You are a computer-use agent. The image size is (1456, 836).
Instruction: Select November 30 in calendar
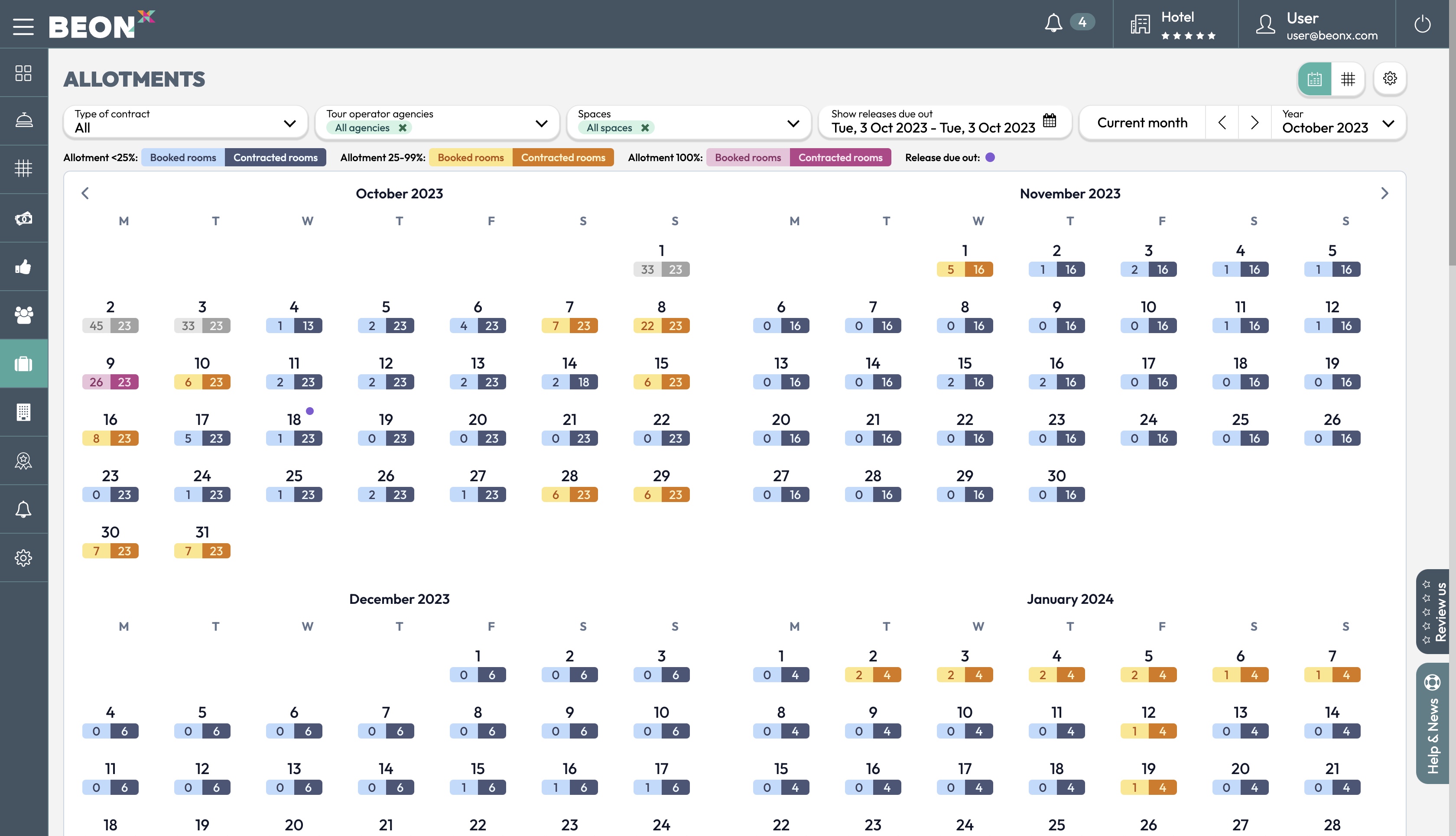tap(1057, 485)
